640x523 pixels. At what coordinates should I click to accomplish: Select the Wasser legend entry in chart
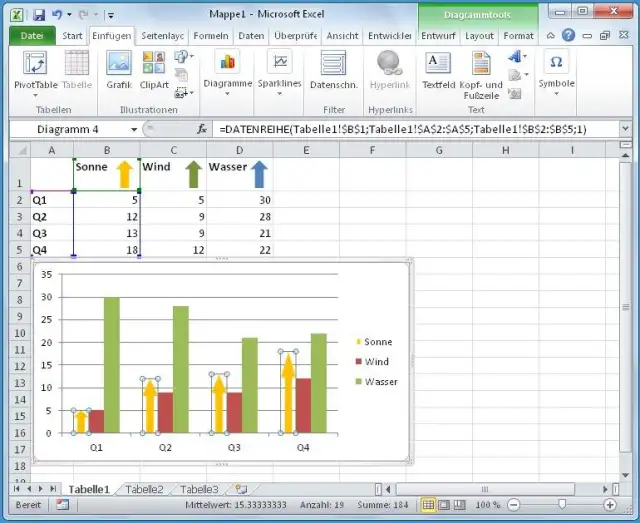[380, 382]
